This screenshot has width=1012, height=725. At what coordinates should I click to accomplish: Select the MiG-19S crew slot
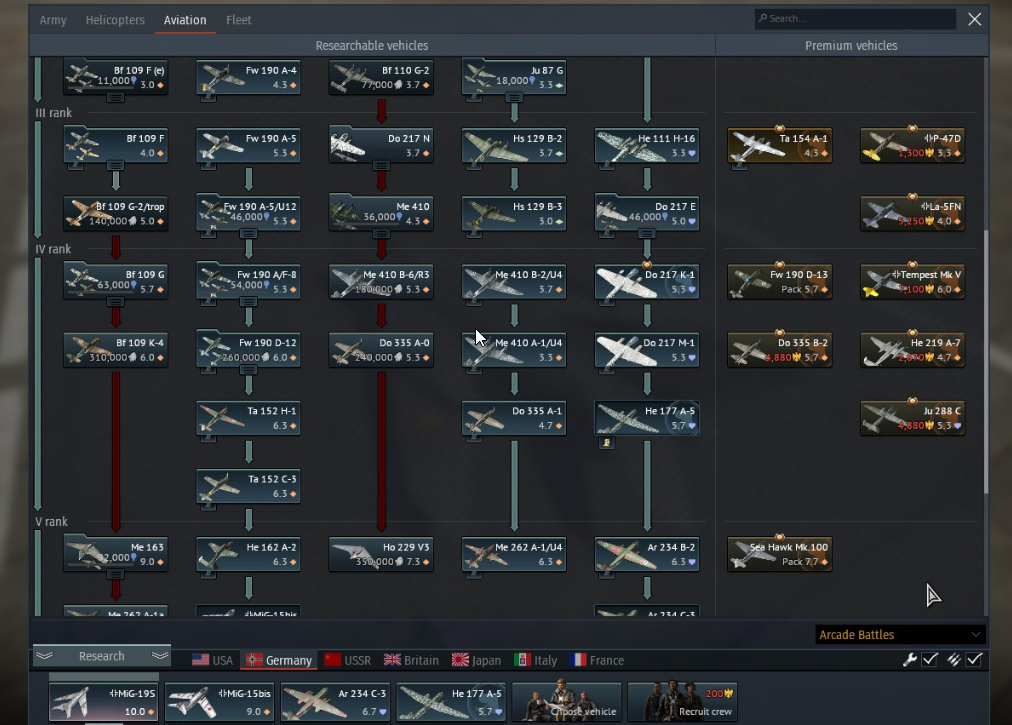tap(104, 702)
